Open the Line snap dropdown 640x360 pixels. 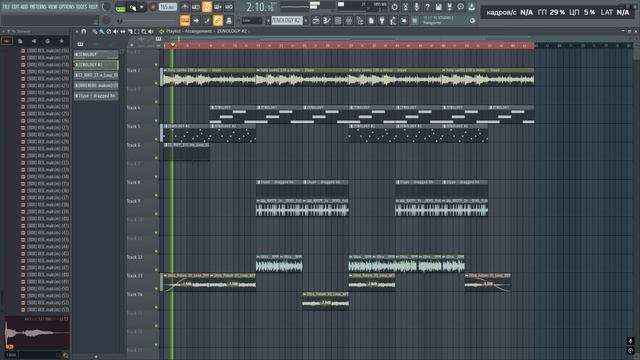click(252, 20)
